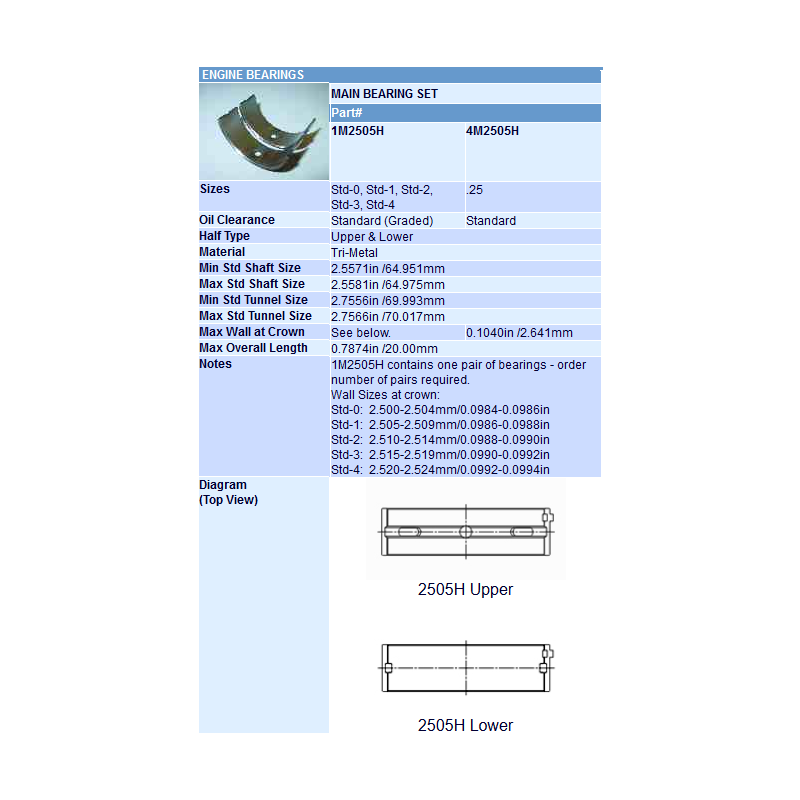Click the .25 size value
Image resolution: width=800 pixels, height=800 pixels.
475,189
